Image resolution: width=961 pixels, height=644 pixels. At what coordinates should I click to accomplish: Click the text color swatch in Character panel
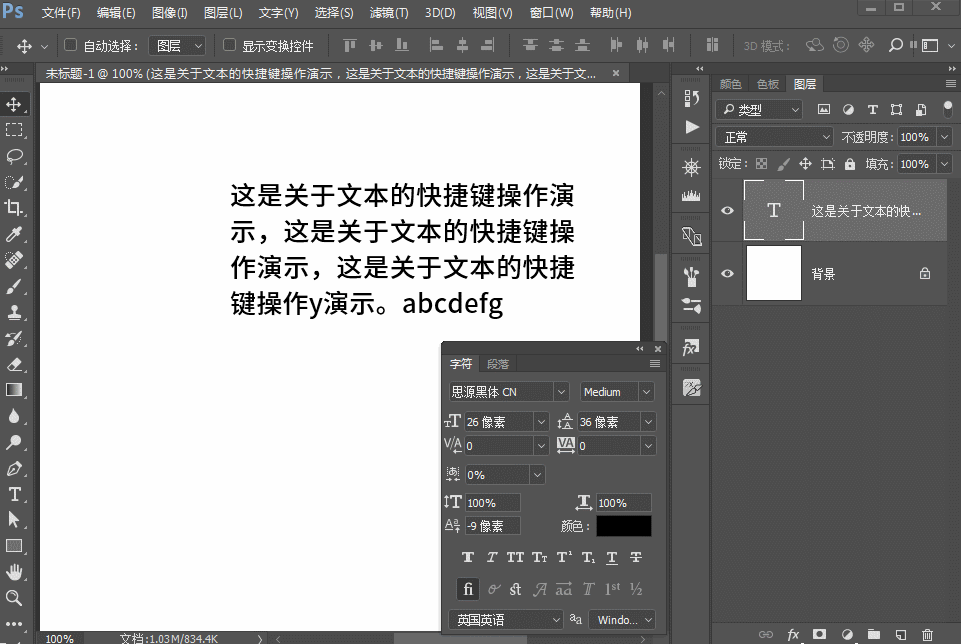tap(623, 524)
